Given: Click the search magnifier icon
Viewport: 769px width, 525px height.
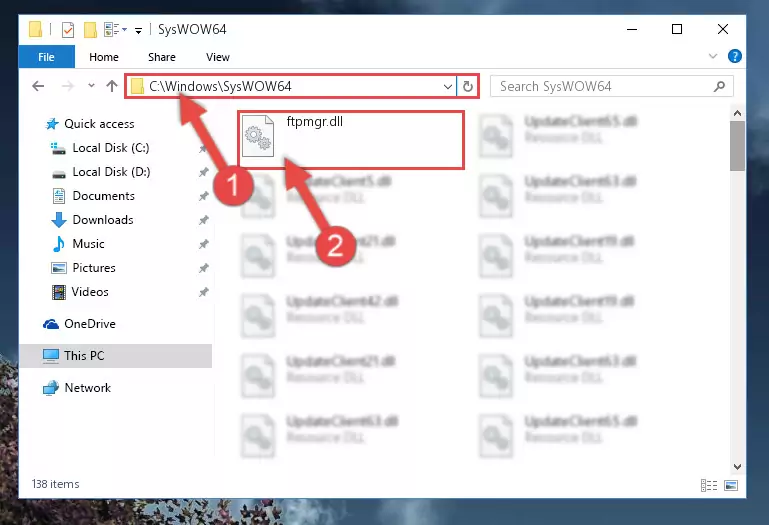Looking at the screenshot, I should point(719,87).
